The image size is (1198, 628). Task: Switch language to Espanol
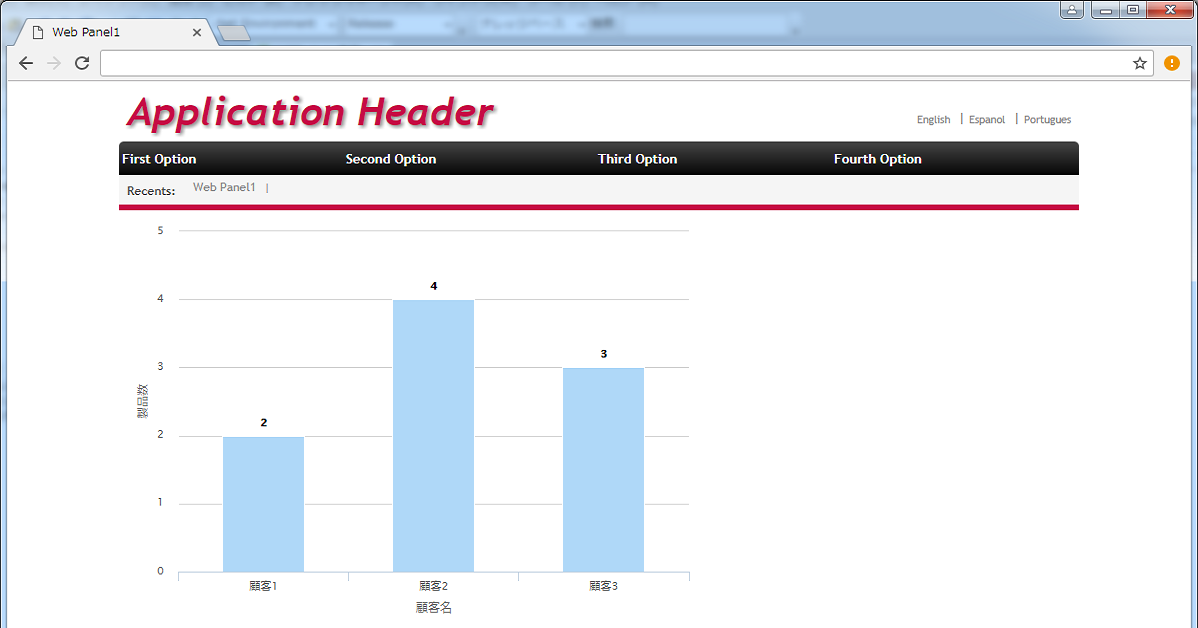coord(987,120)
